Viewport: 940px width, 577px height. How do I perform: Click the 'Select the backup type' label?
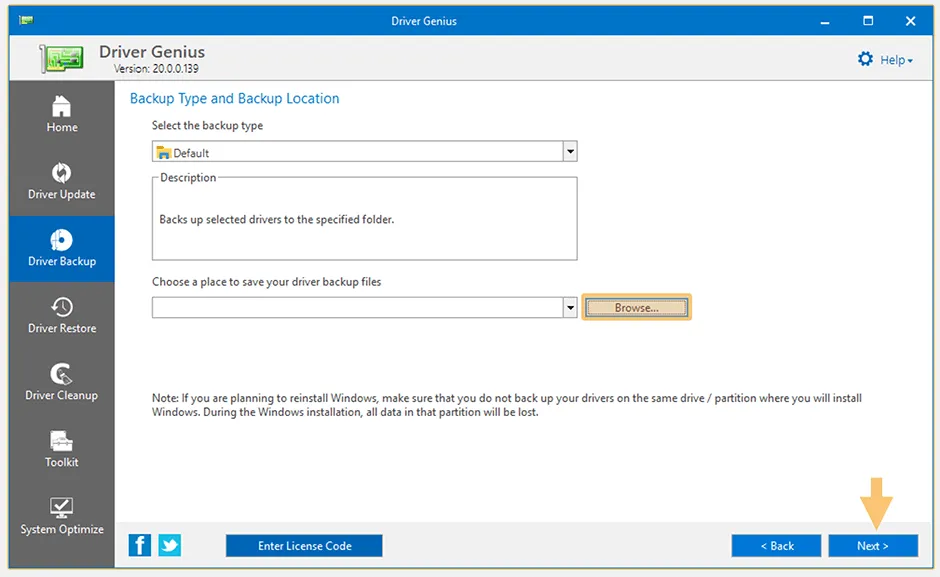coord(207,125)
